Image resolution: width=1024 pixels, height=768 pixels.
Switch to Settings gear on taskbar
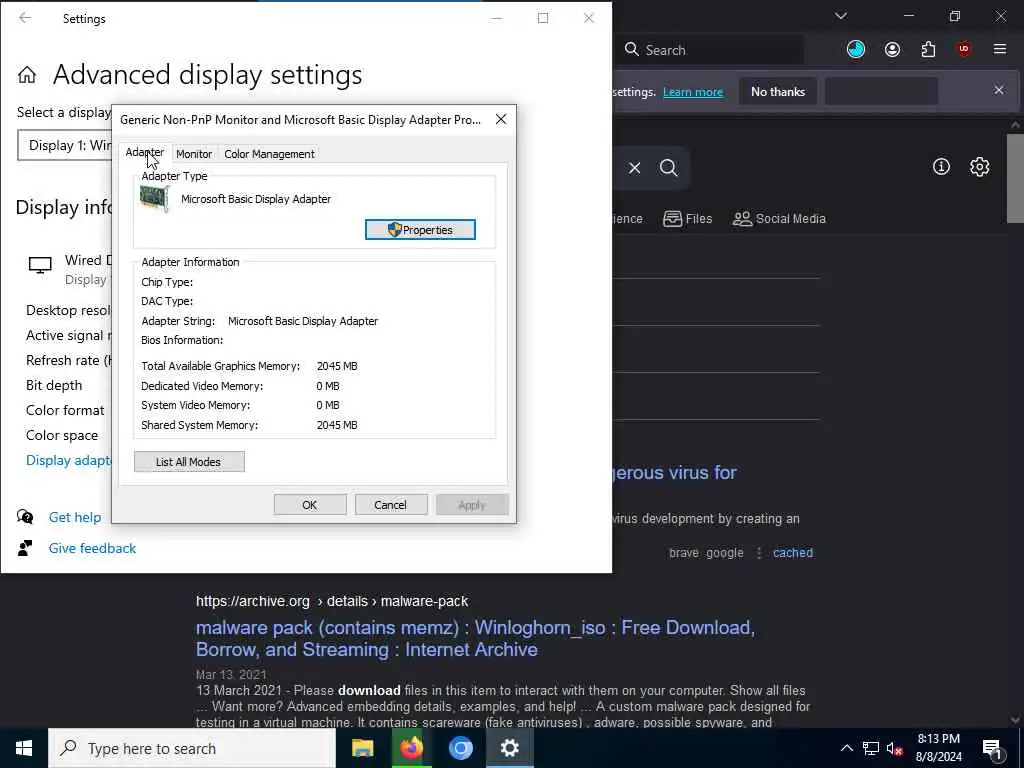click(509, 748)
